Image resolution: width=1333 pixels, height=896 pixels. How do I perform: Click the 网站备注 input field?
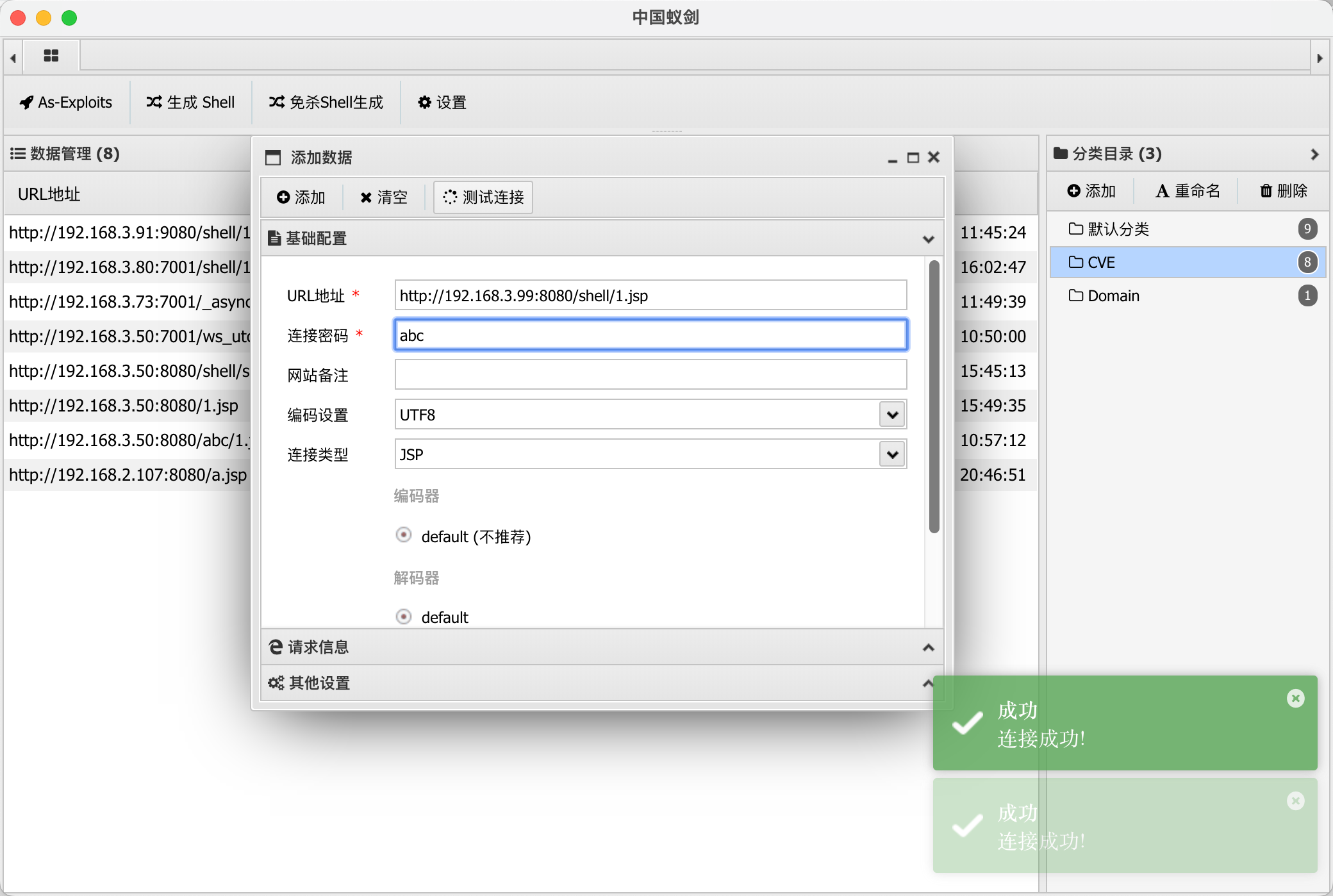click(x=650, y=375)
